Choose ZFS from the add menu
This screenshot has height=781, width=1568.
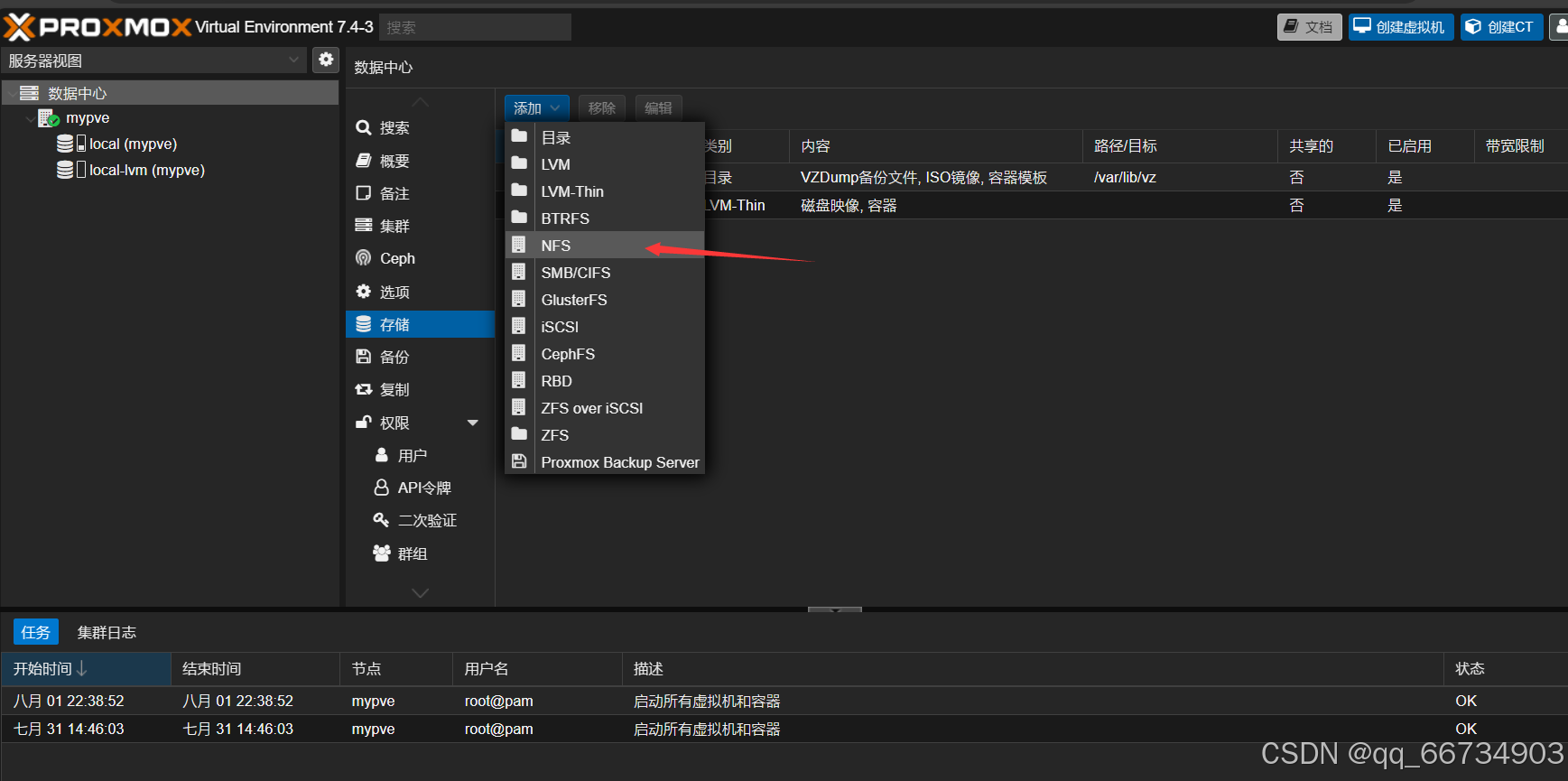tap(605, 435)
